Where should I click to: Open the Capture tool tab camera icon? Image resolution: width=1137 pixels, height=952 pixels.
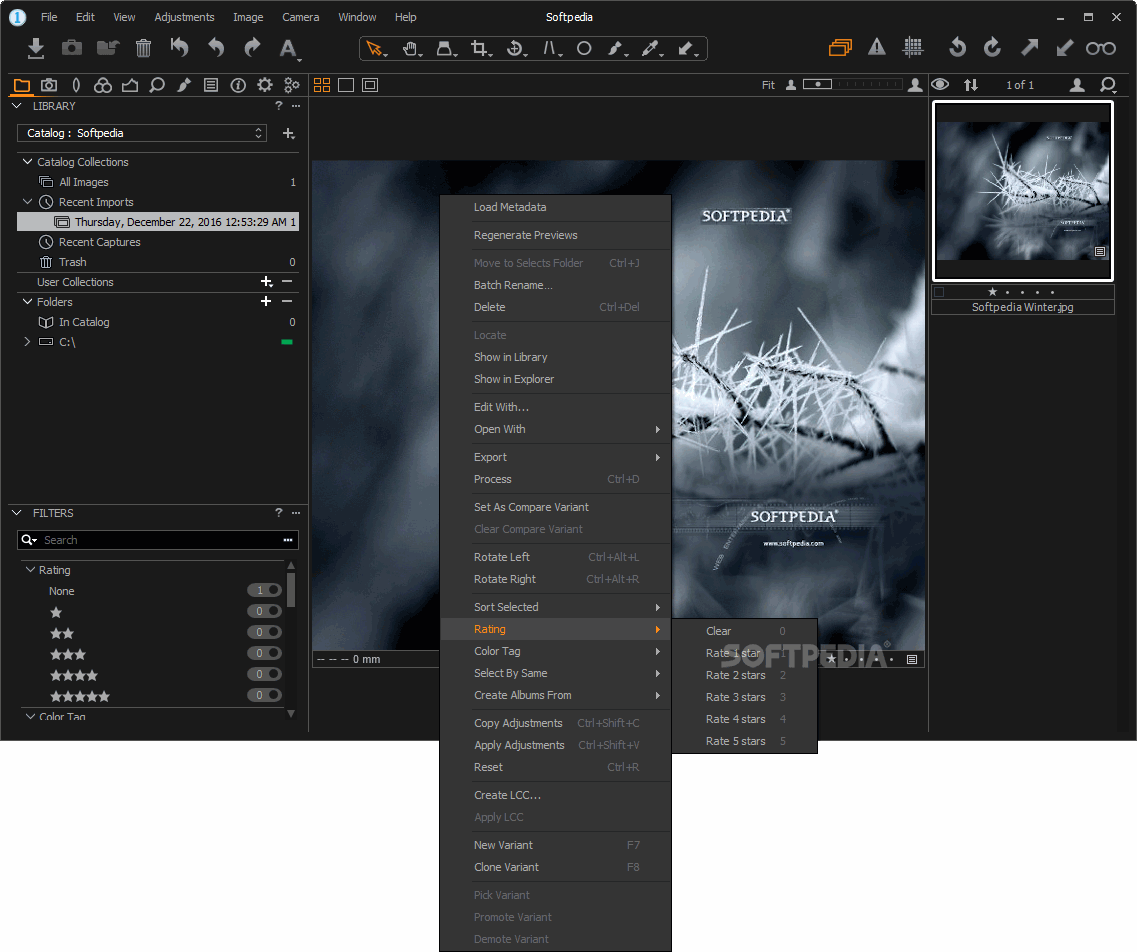click(x=49, y=85)
